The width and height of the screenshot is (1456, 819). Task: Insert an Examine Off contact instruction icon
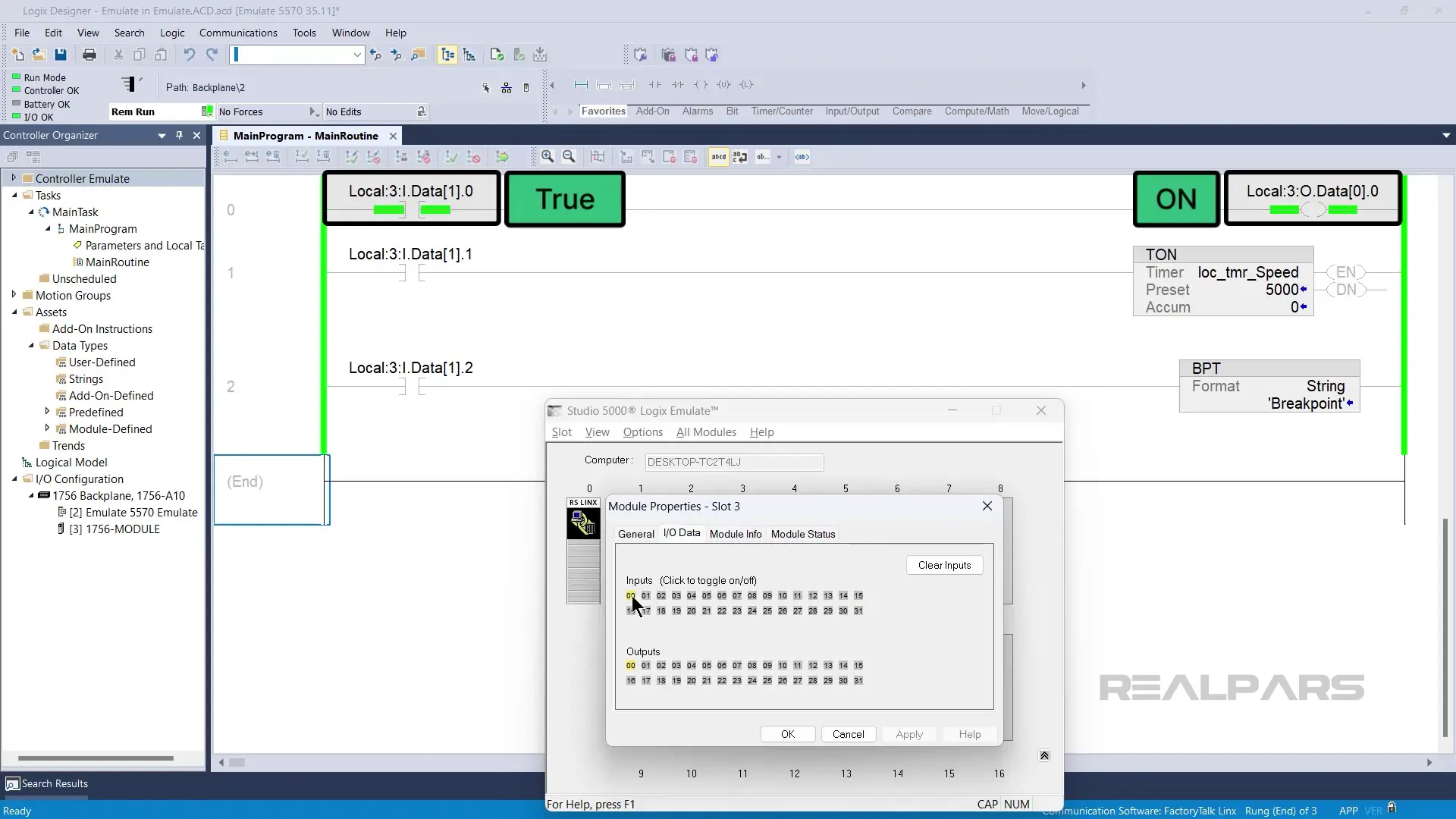(678, 85)
